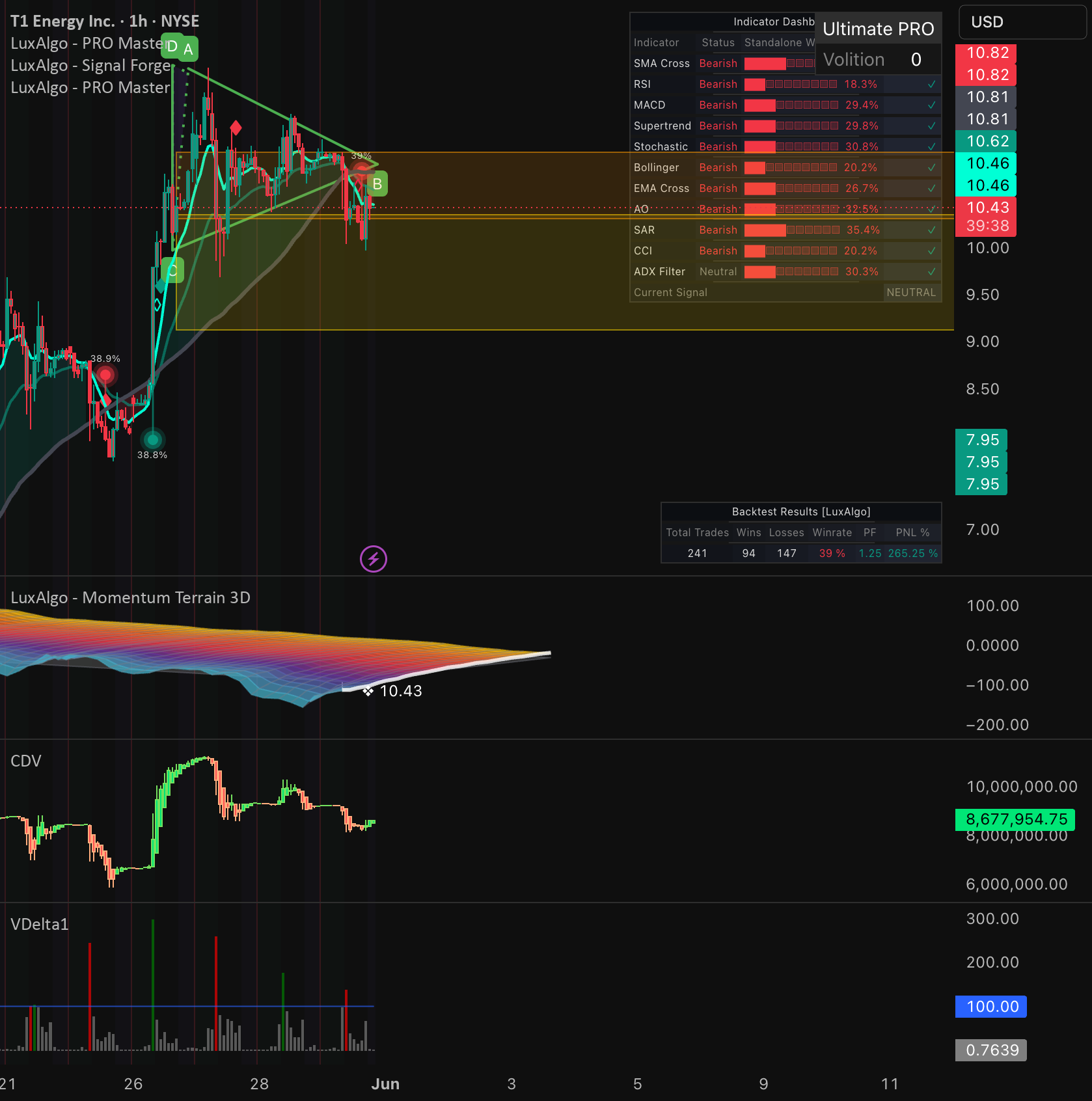This screenshot has height=1101, width=1092.
Task: Select the green pattern point B label
Action: tap(377, 184)
